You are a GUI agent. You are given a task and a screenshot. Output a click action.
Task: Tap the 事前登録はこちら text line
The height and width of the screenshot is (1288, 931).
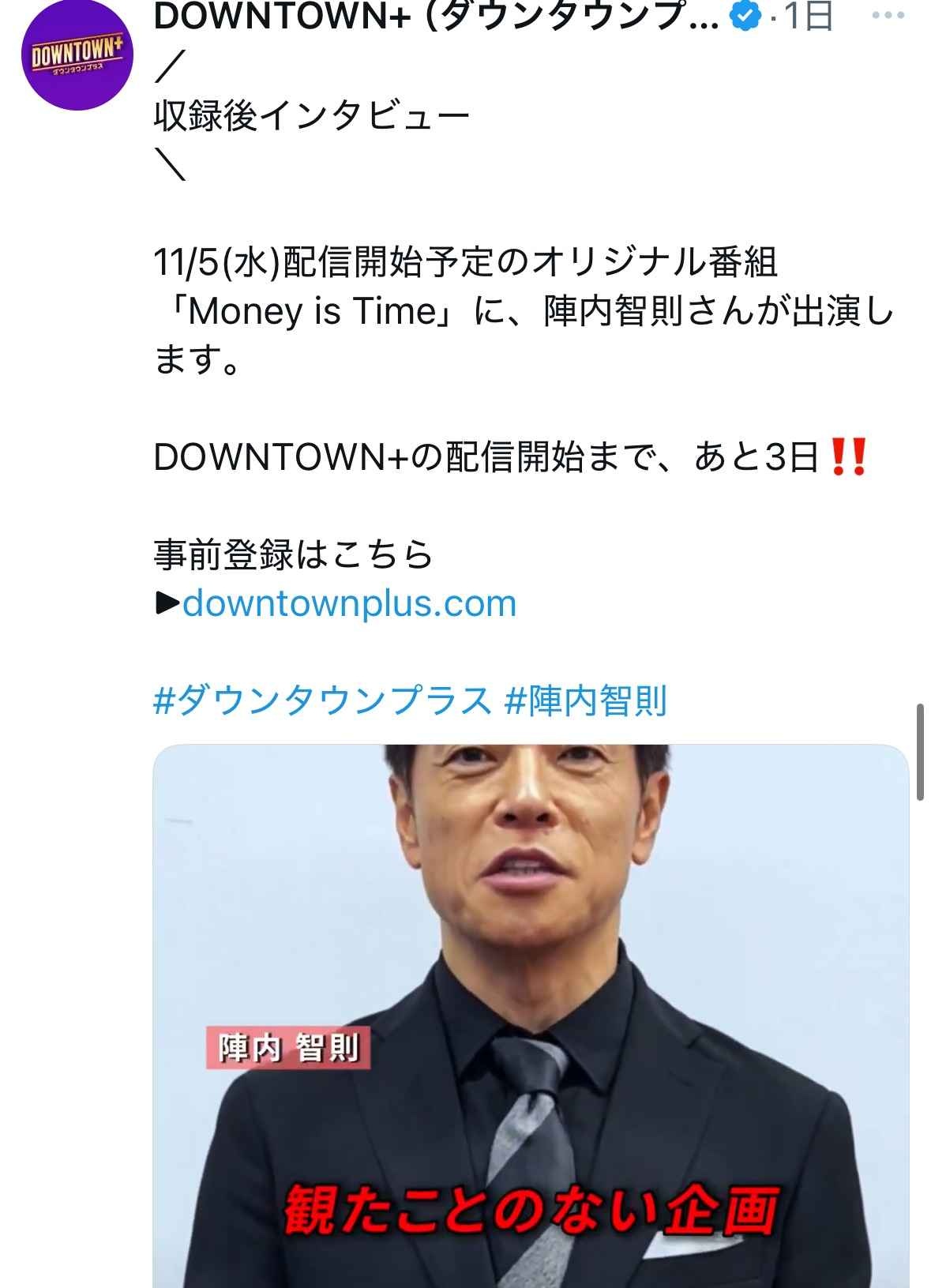(293, 555)
